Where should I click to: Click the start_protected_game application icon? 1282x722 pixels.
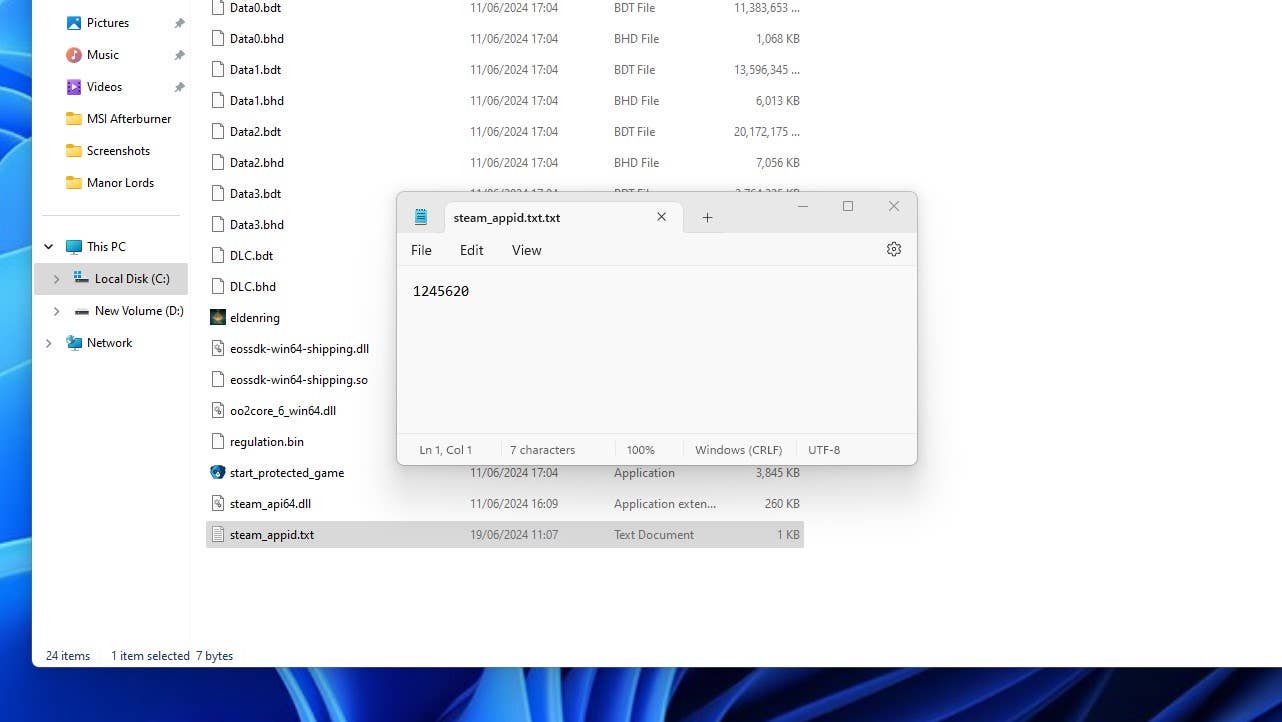(218, 472)
